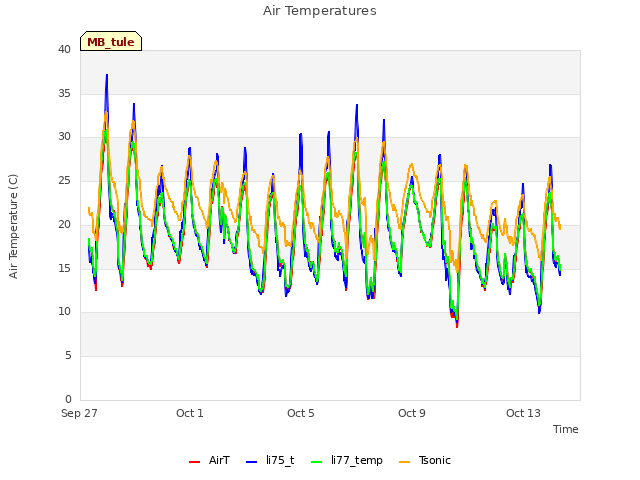This screenshot has height=480, width=640.
Task: Click the Air Temperature (C) axis title
Action: click(13, 226)
